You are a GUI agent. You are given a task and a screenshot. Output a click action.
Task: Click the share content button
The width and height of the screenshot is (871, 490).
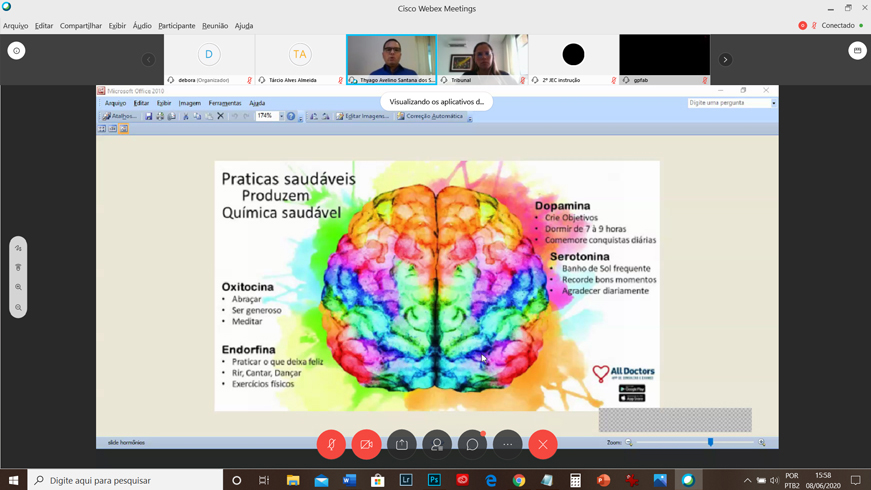(x=402, y=444)
